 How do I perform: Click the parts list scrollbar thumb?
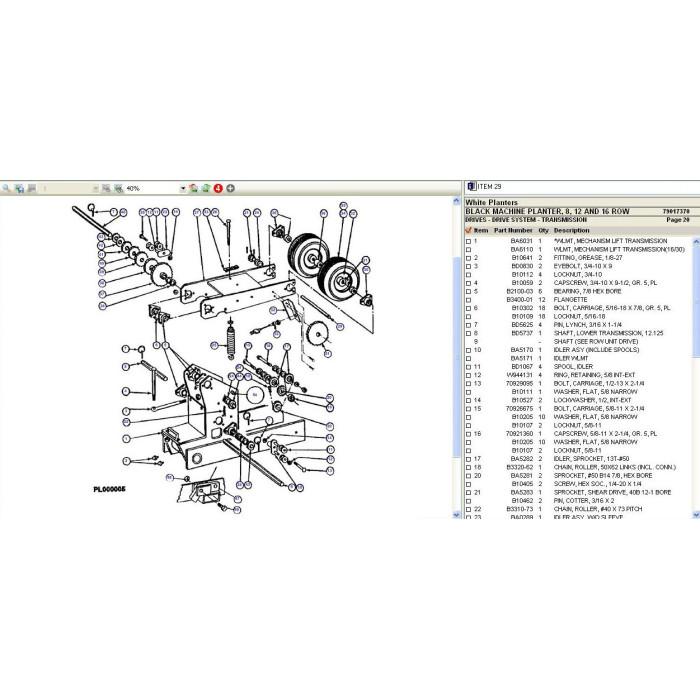pyautogui.click(x=696, y=301)
